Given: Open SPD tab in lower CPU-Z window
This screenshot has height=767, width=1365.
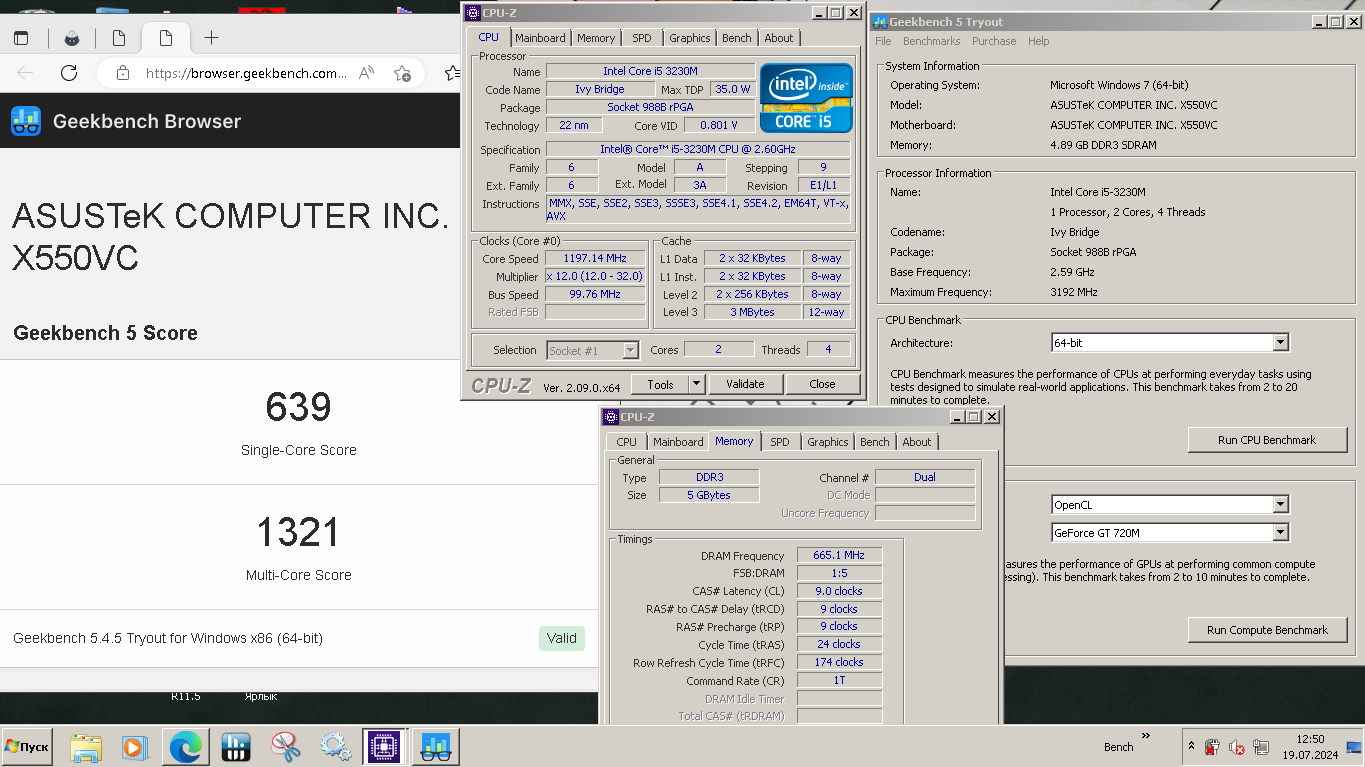Looking at the screenshot, I should pos(780,442).
